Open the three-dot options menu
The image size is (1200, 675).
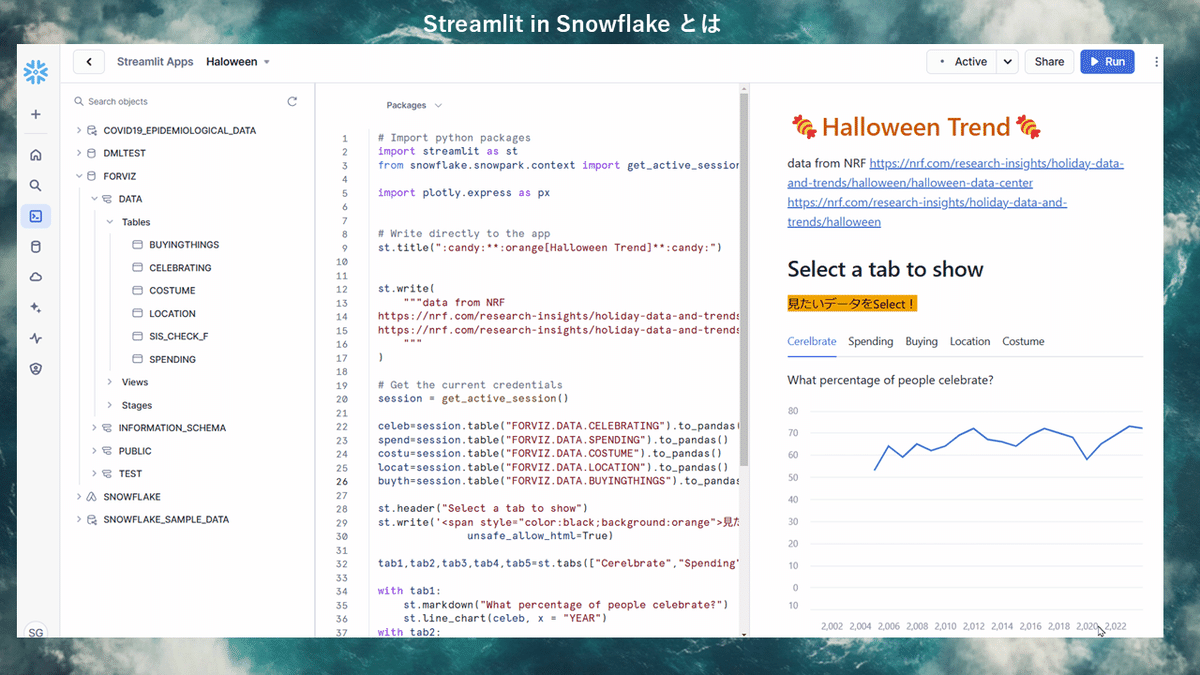[x=1156, y=62]
